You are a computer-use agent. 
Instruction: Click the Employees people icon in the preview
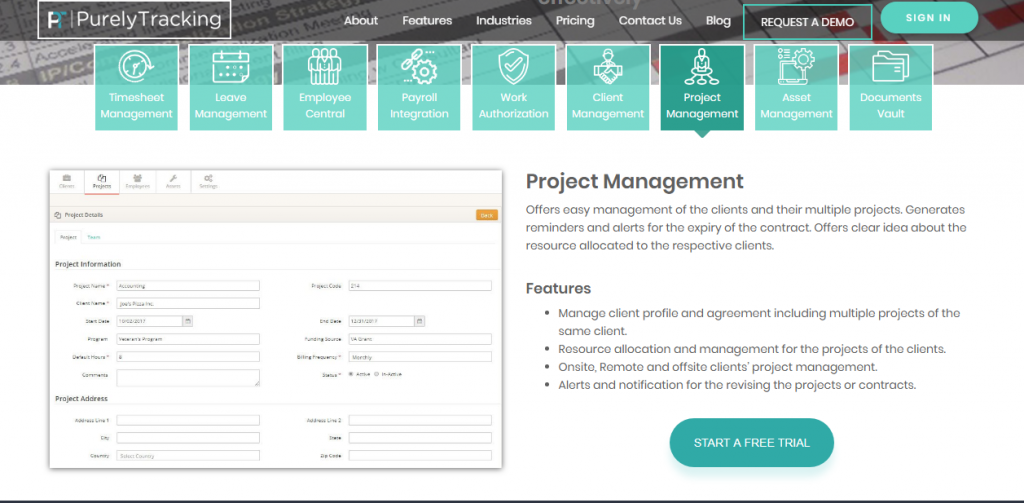138,182
